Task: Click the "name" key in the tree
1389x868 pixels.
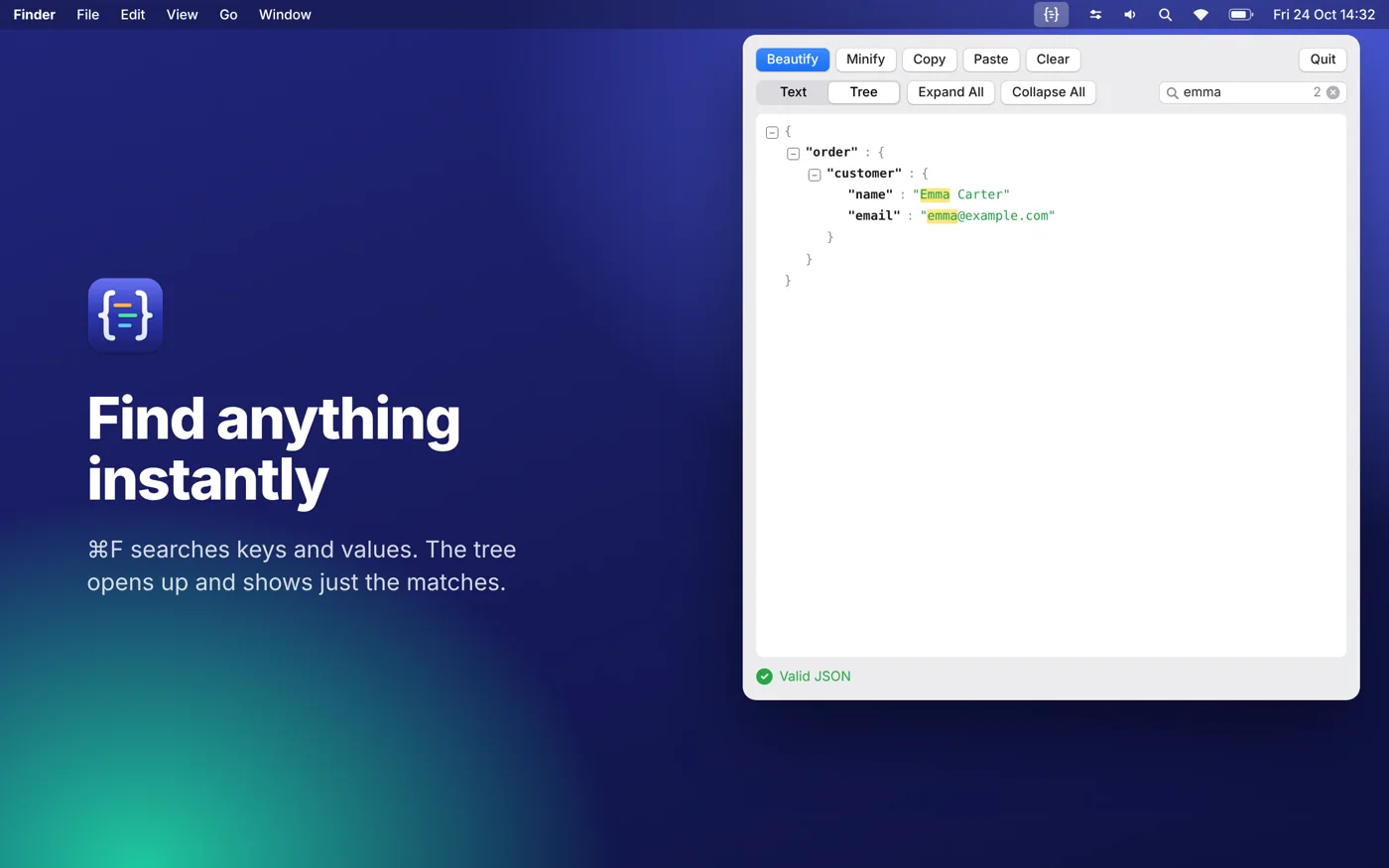Action: coord(870,194)
